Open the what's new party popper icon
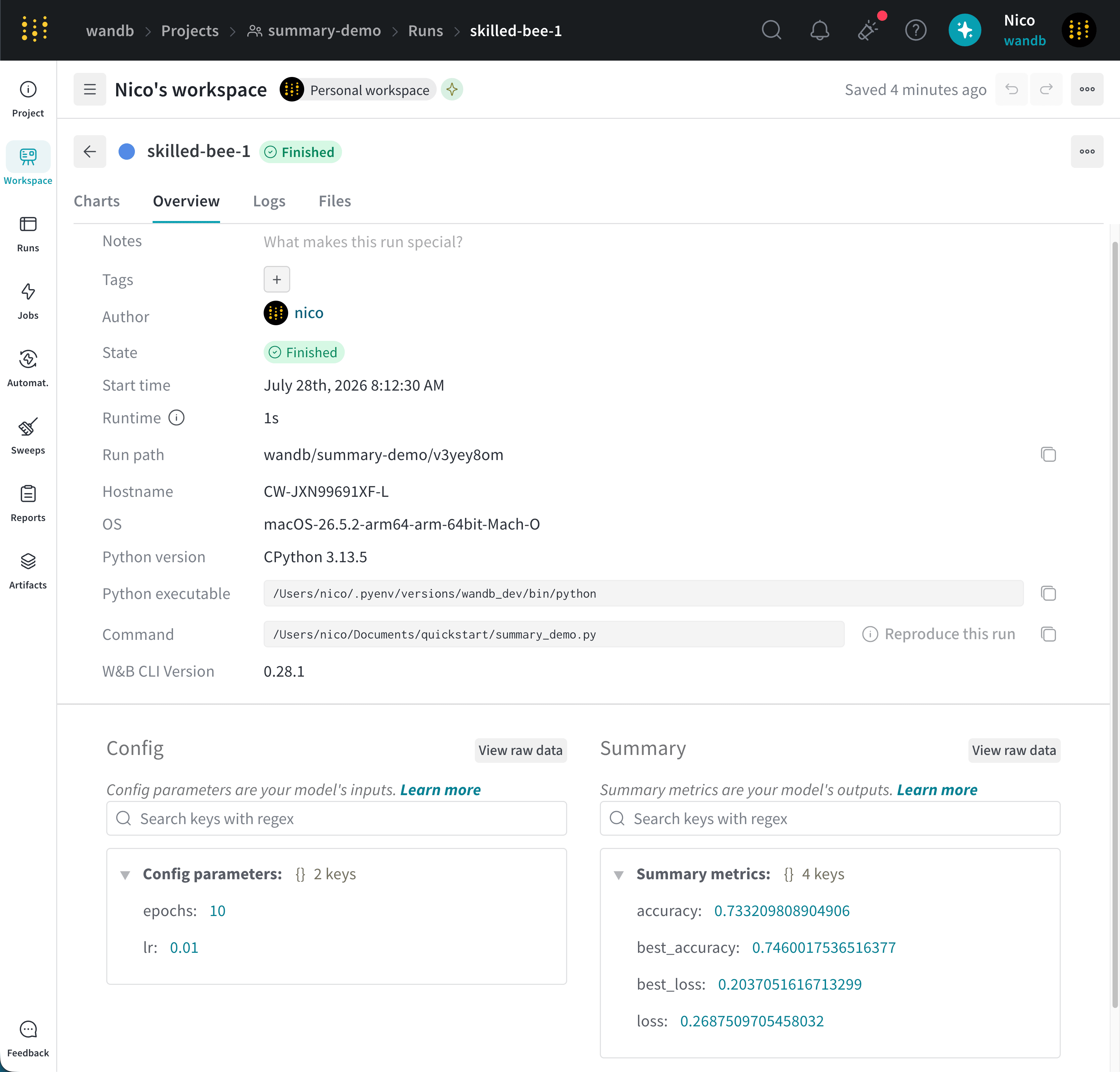 pyautogui.click(x=868, y=30)
